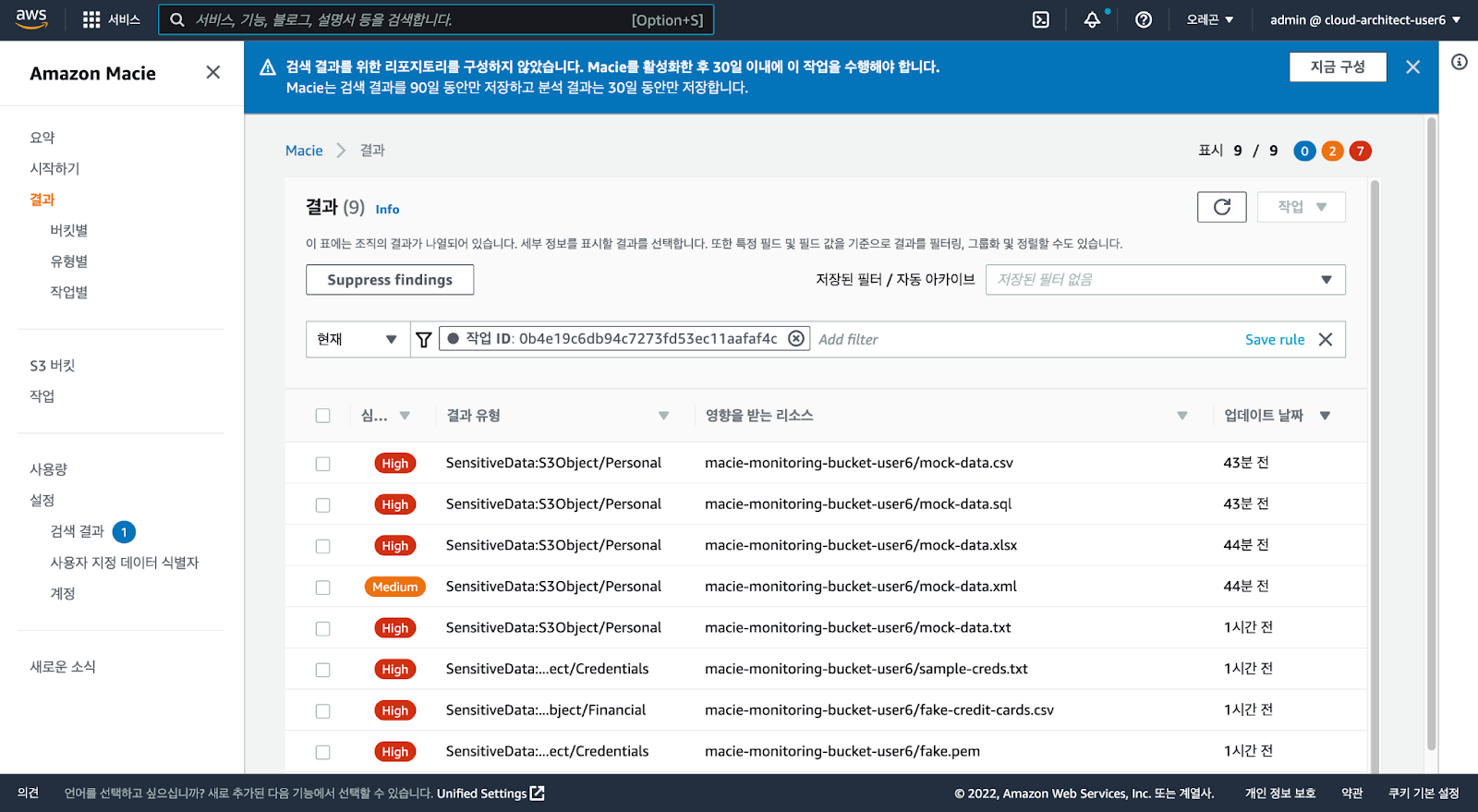Select 작업별 under findings
This screenshot has width=1478, height=812.
[69, 292]
